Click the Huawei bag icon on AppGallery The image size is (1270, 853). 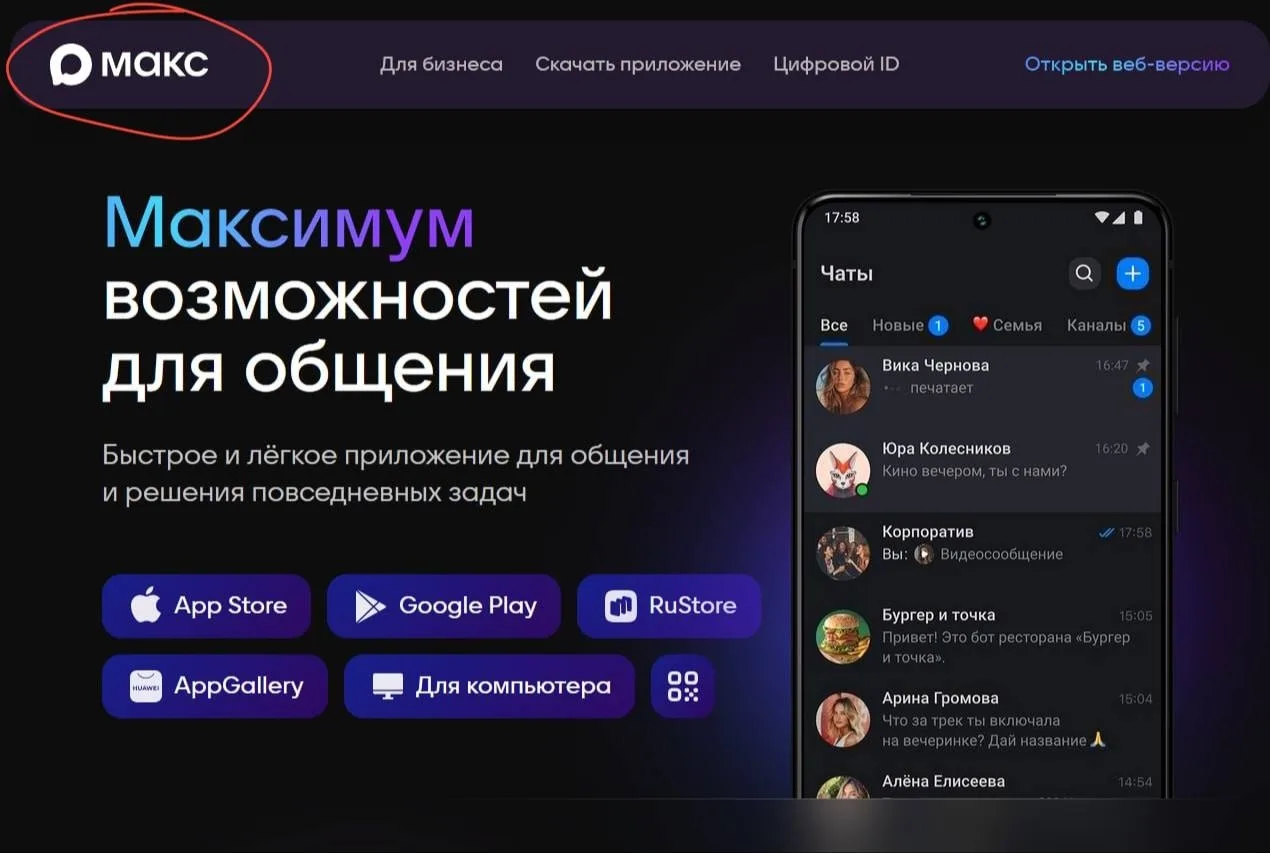[146, 686]
